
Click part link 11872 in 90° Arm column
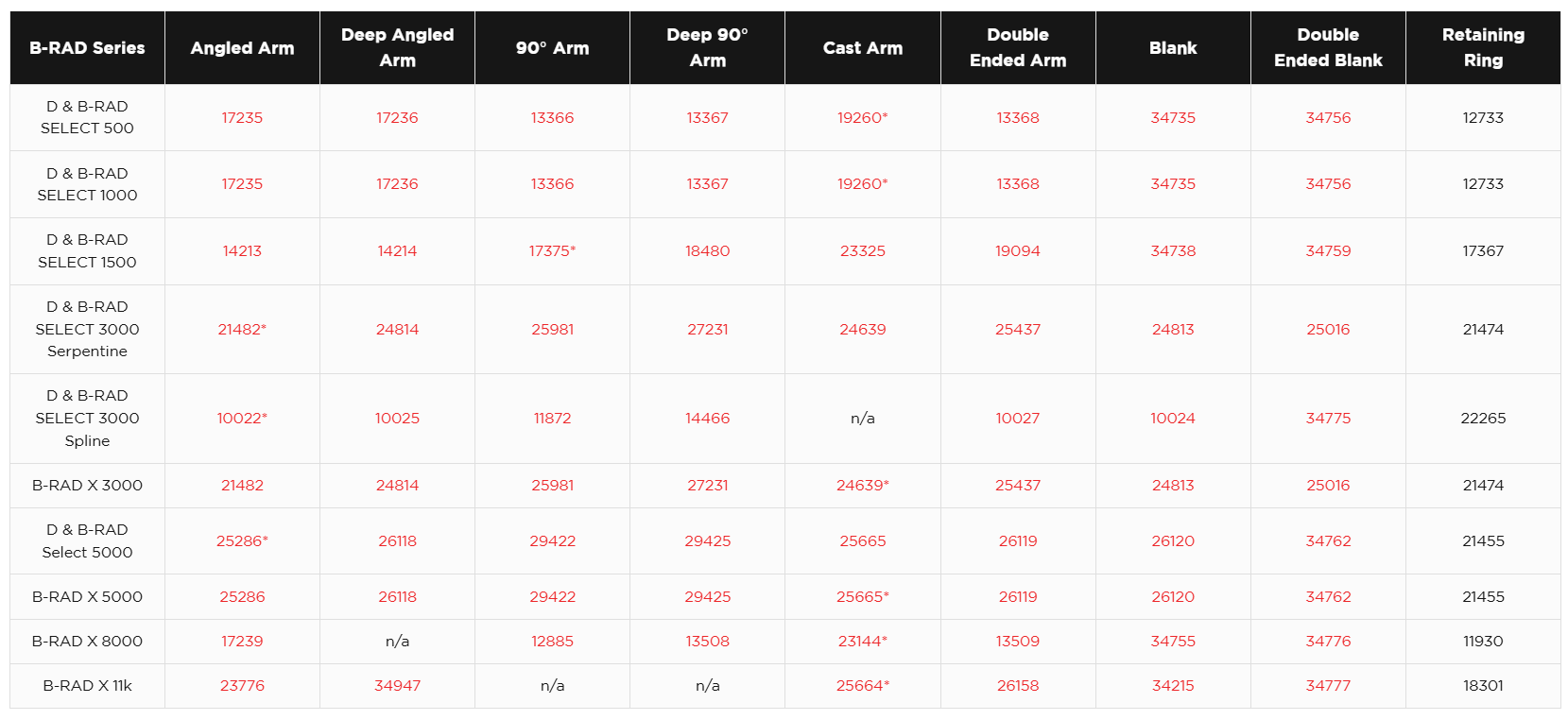click(552, 419)
